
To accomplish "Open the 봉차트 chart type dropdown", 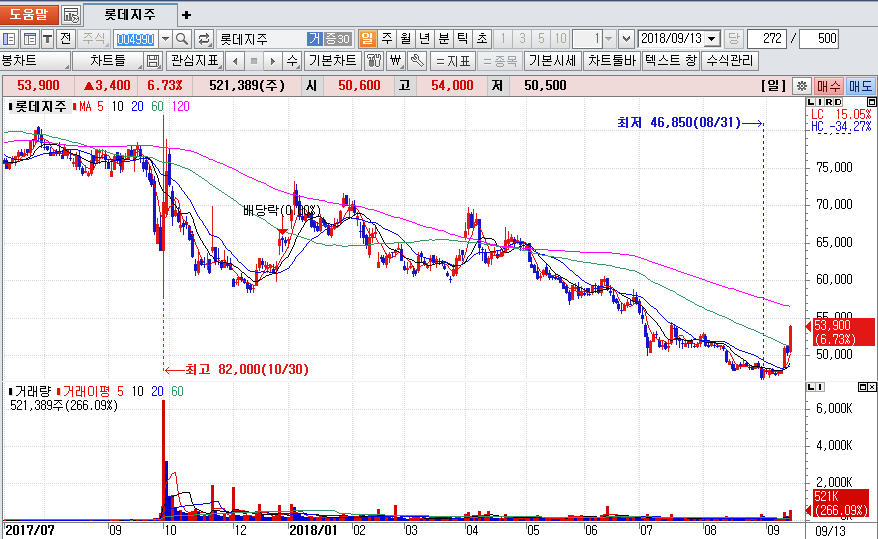I will click(x=35, y=61).
